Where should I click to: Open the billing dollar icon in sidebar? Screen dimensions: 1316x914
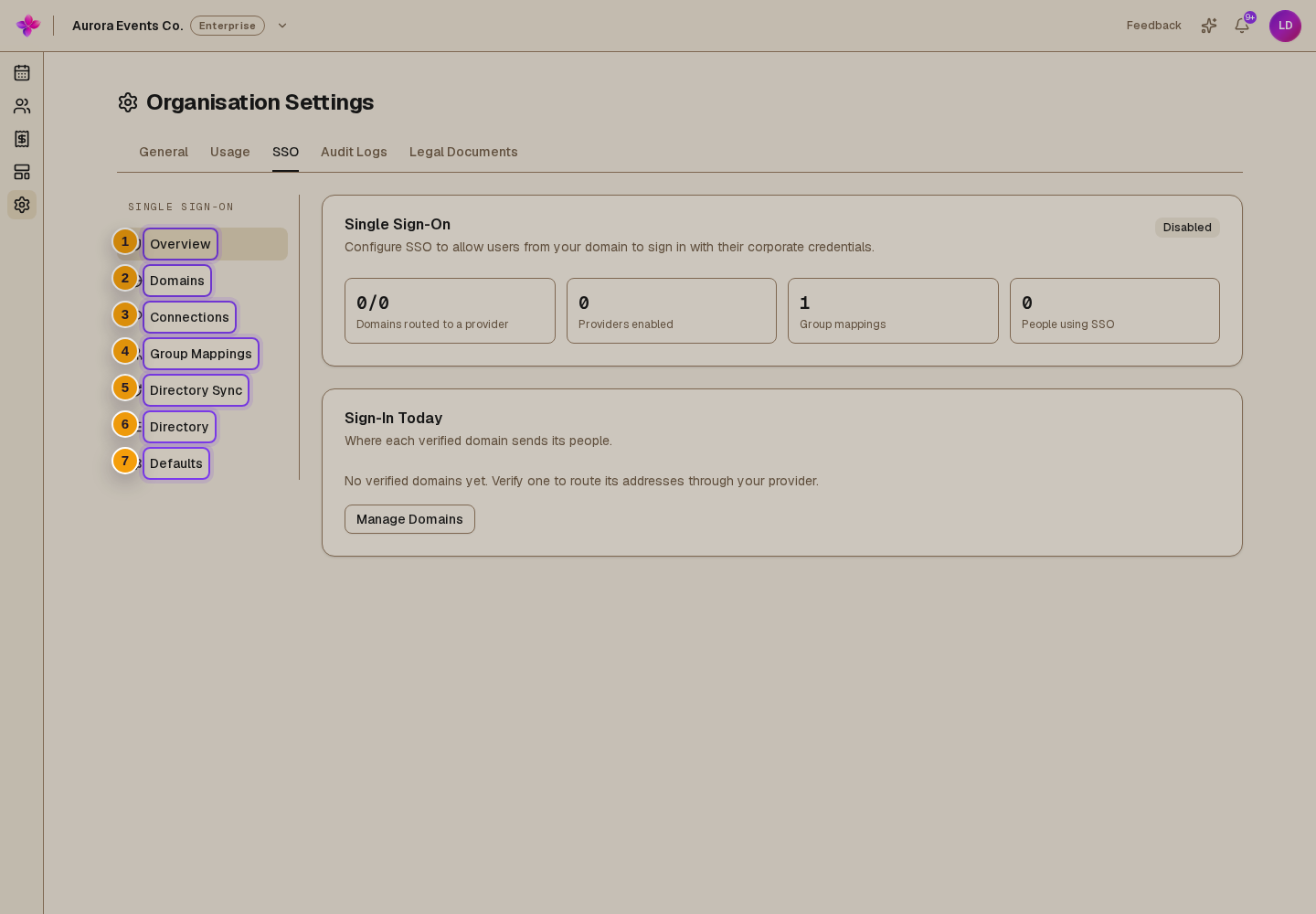coord(22,139)
